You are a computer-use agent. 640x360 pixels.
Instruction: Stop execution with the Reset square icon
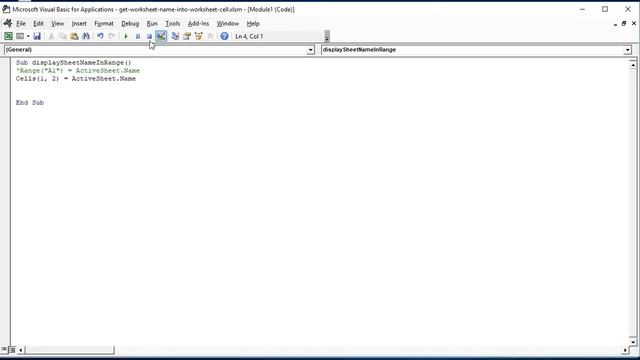[x=149, y=36]
